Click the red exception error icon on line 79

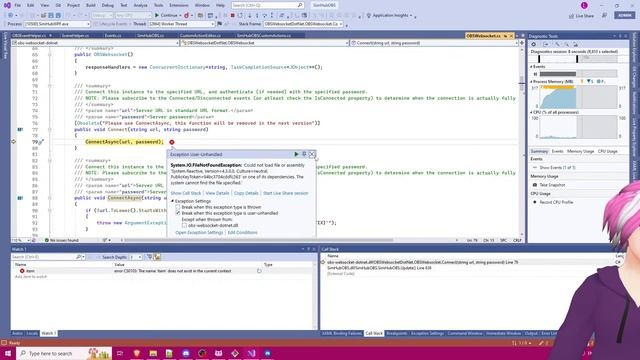tap(172, 142)
